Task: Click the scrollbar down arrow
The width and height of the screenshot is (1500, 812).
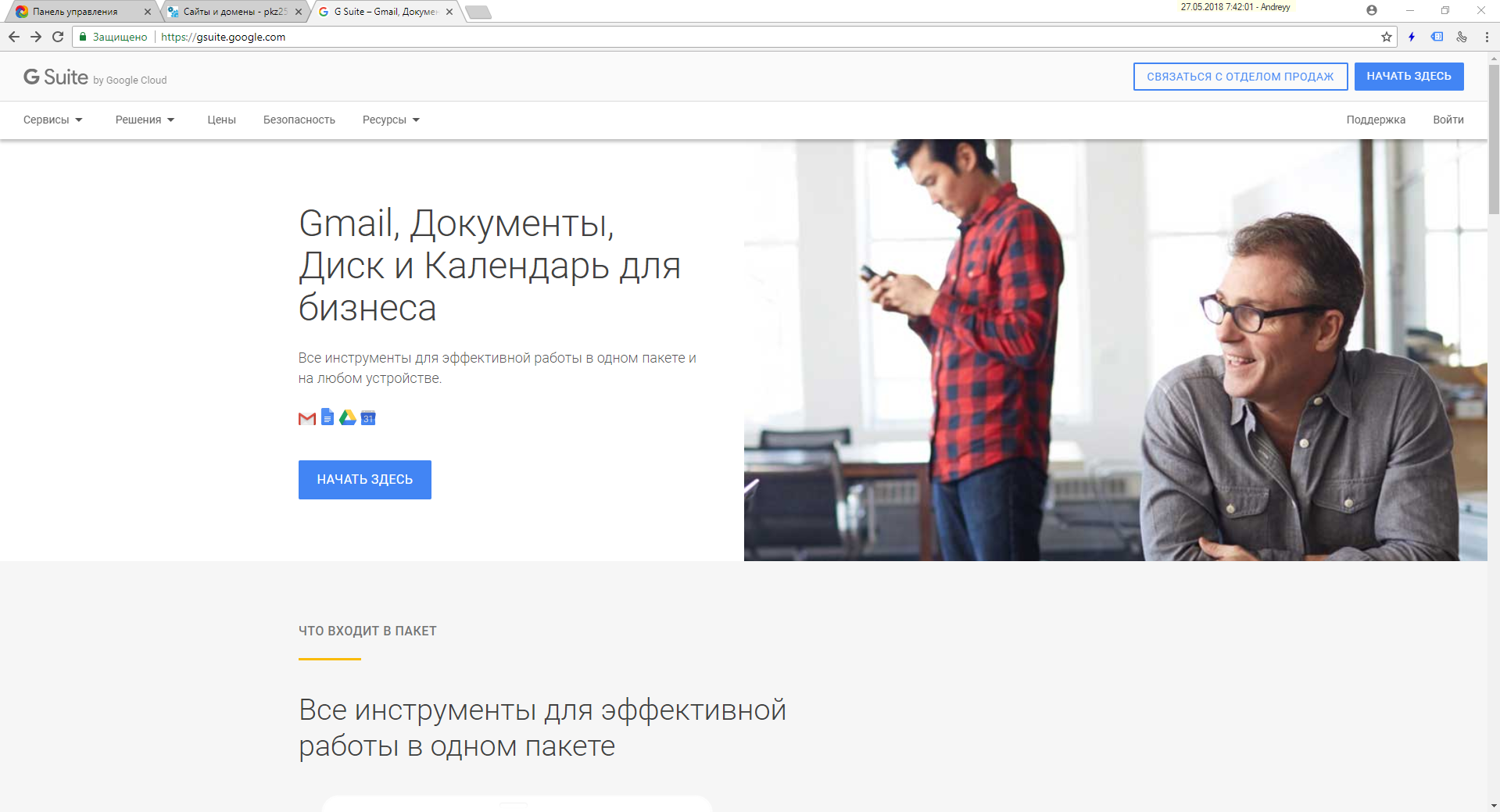Action: [x=1494, y=805]
